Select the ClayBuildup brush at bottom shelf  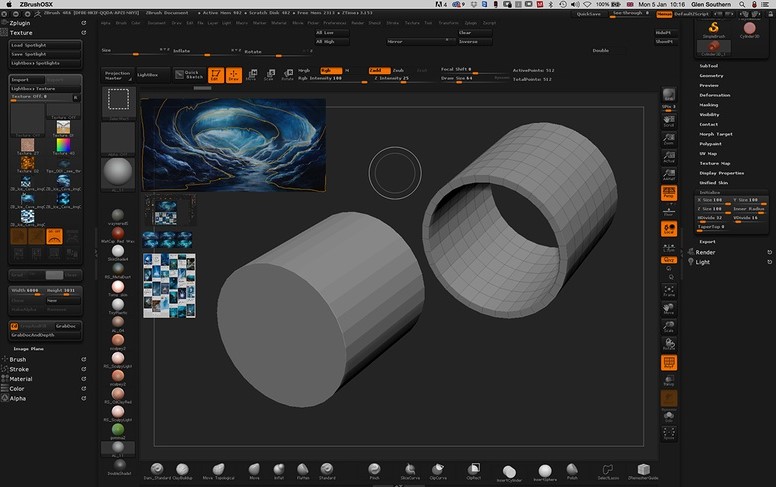(x=183, y=469)
